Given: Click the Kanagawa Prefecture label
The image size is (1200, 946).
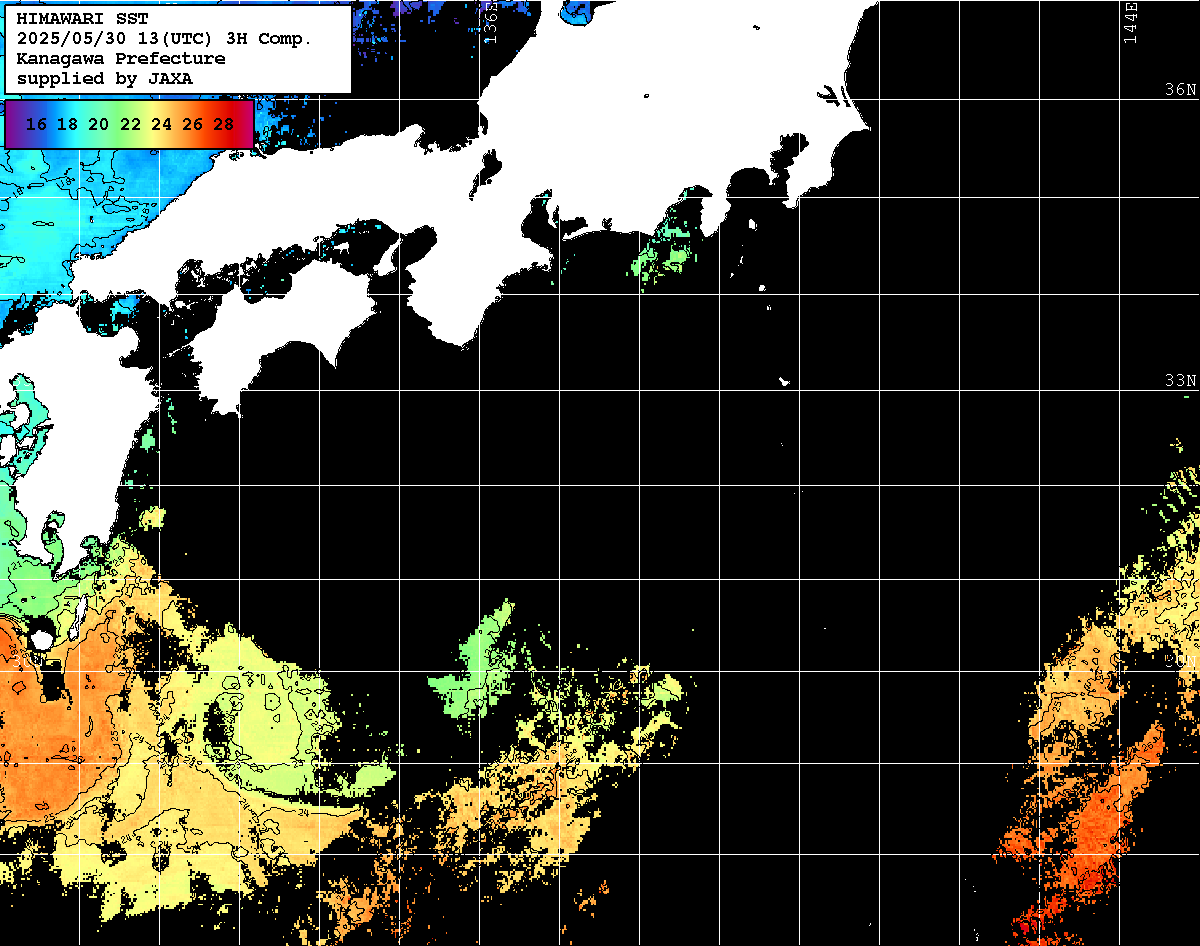Looking at the screenshot, I should click(120, 59).
